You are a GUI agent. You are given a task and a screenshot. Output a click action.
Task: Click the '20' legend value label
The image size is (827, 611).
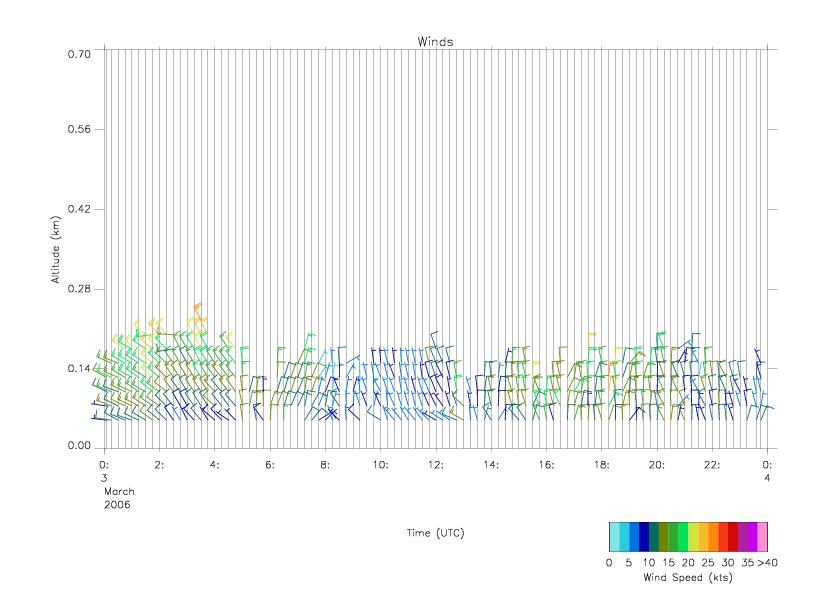[688, 562]
